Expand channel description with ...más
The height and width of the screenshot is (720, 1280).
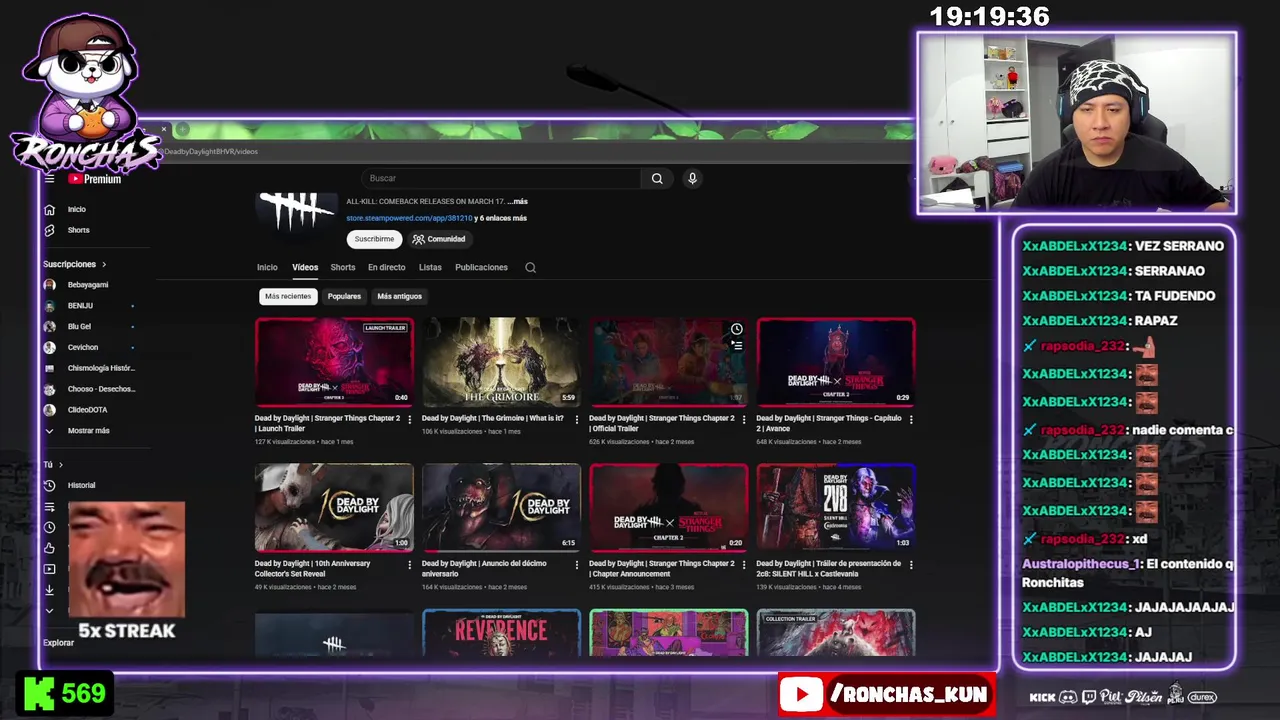517,202
